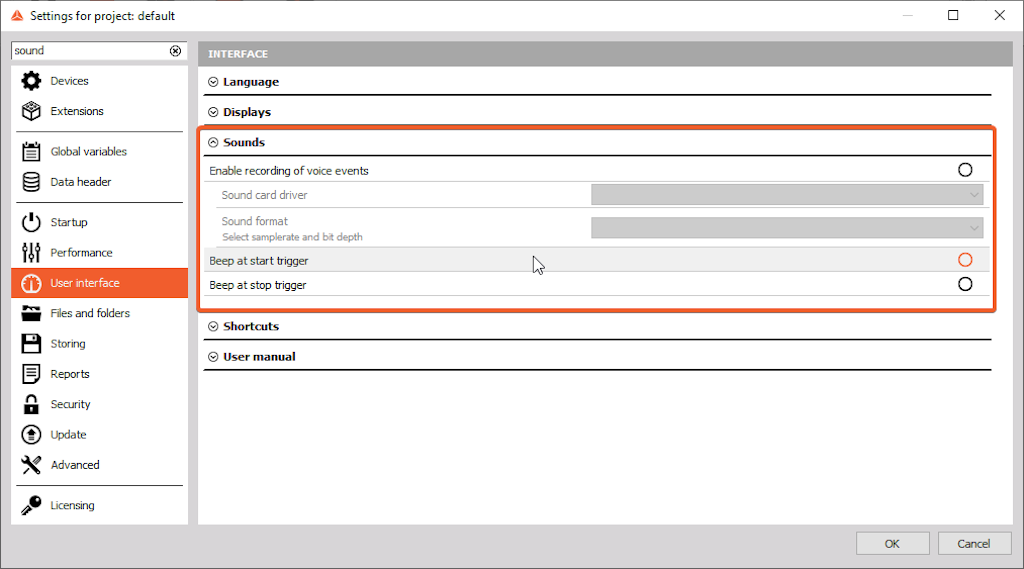The image size is (1024, 569).
Task: Open the Sound card driver dropdown
Action: 787,195
